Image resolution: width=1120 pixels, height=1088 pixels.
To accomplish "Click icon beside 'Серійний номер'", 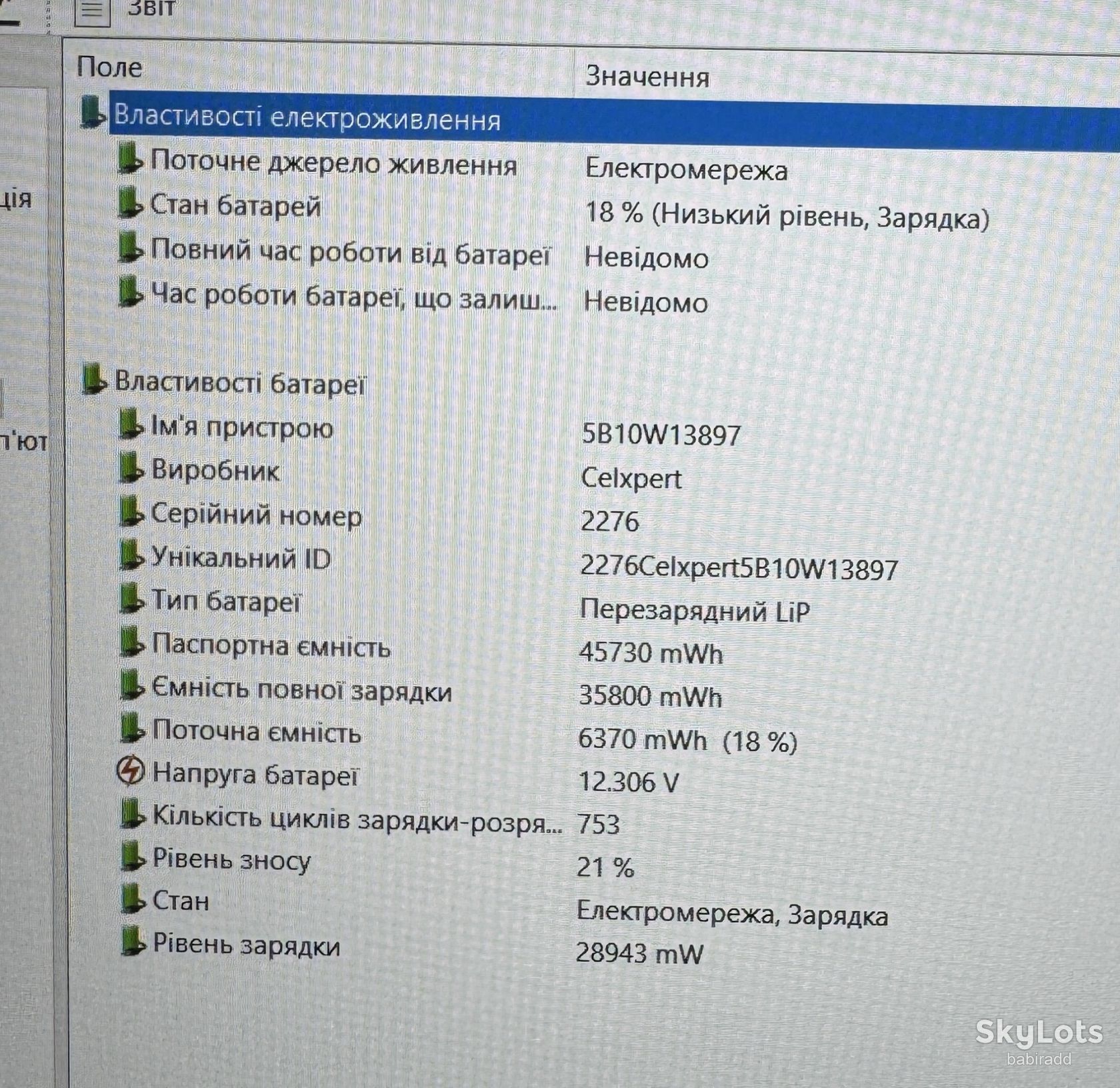I will coord(131,511).
